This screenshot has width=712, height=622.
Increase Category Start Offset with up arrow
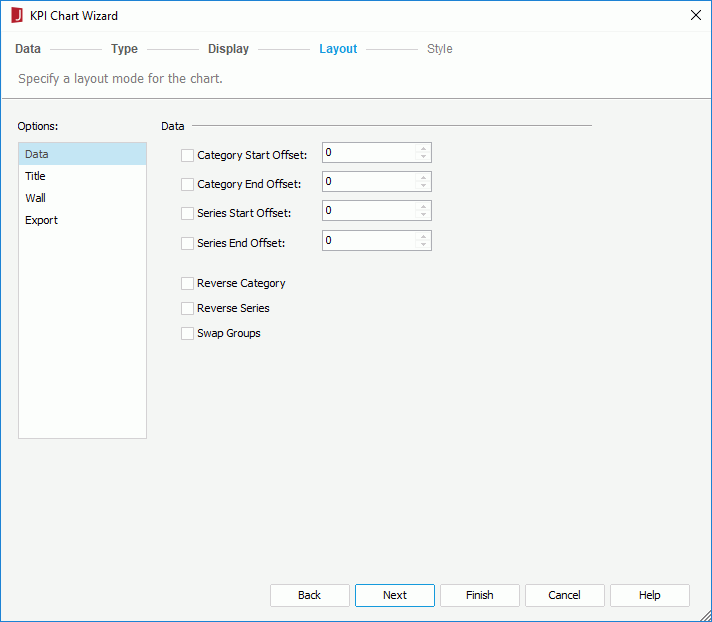423,148
